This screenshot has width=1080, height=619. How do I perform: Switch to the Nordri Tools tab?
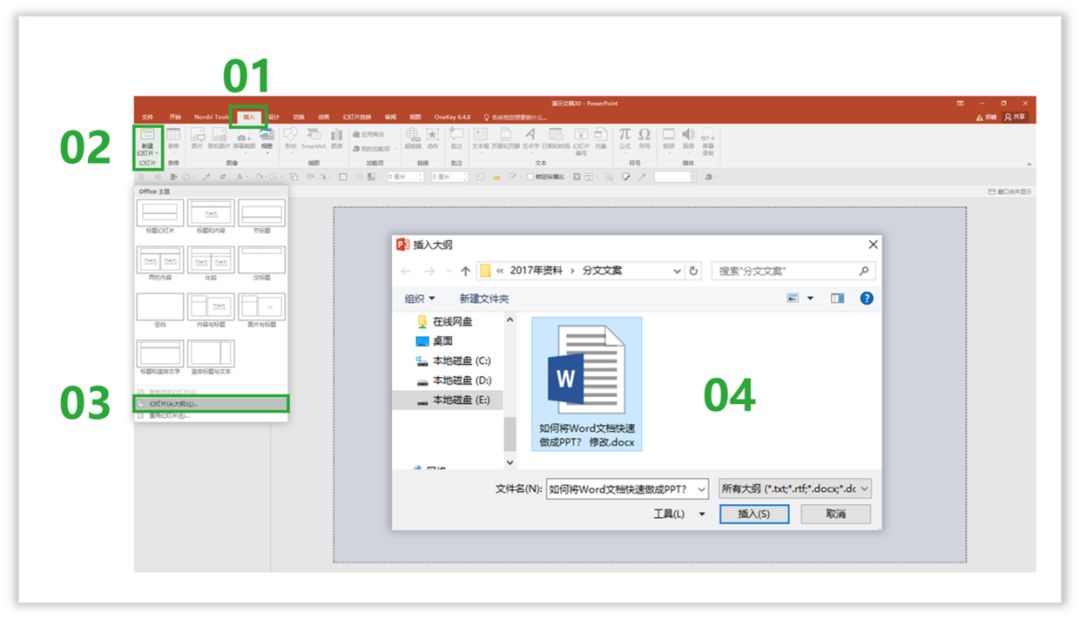click(x=211, y=117)
